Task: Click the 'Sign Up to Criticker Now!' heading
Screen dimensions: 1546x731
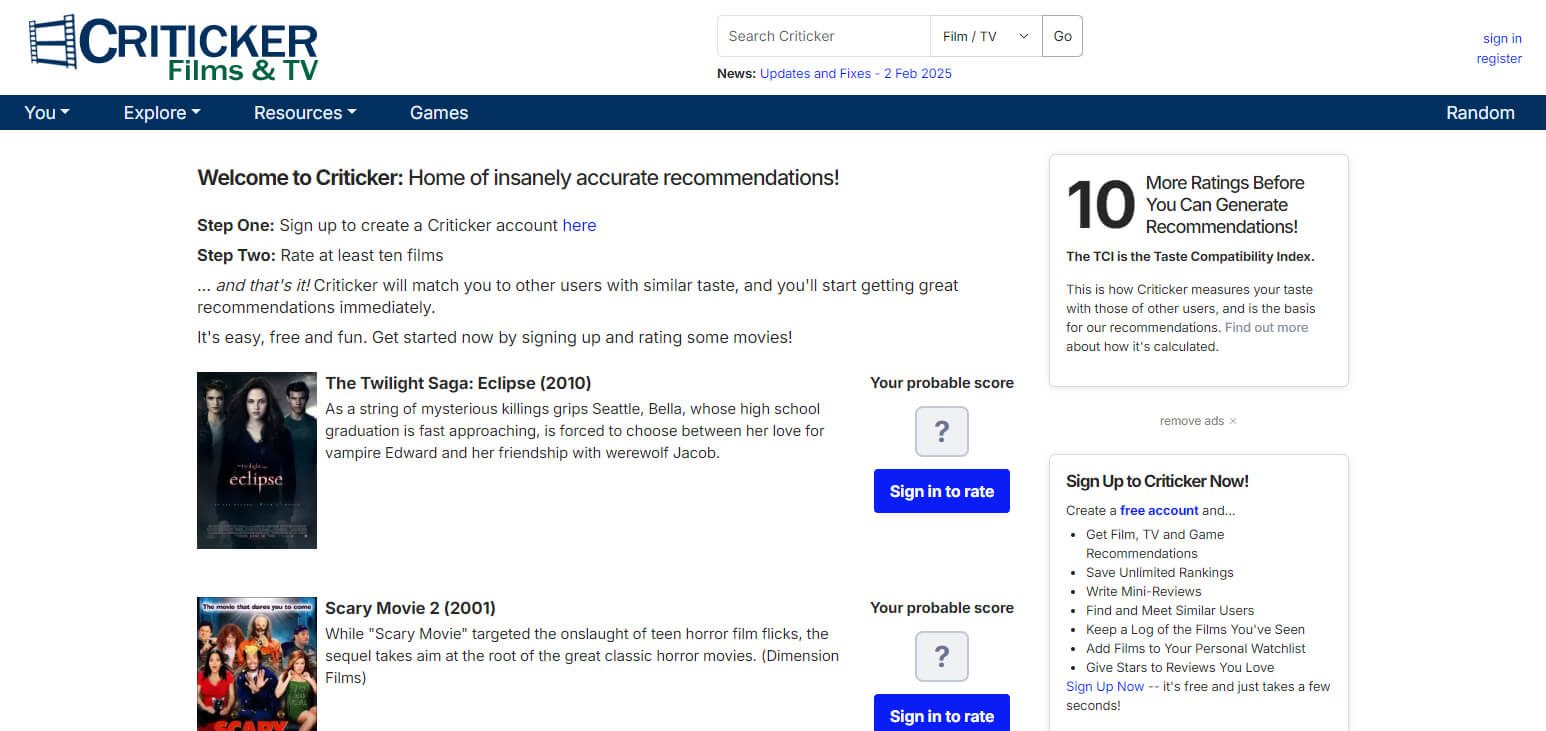Action: [x=1157, y=481]
